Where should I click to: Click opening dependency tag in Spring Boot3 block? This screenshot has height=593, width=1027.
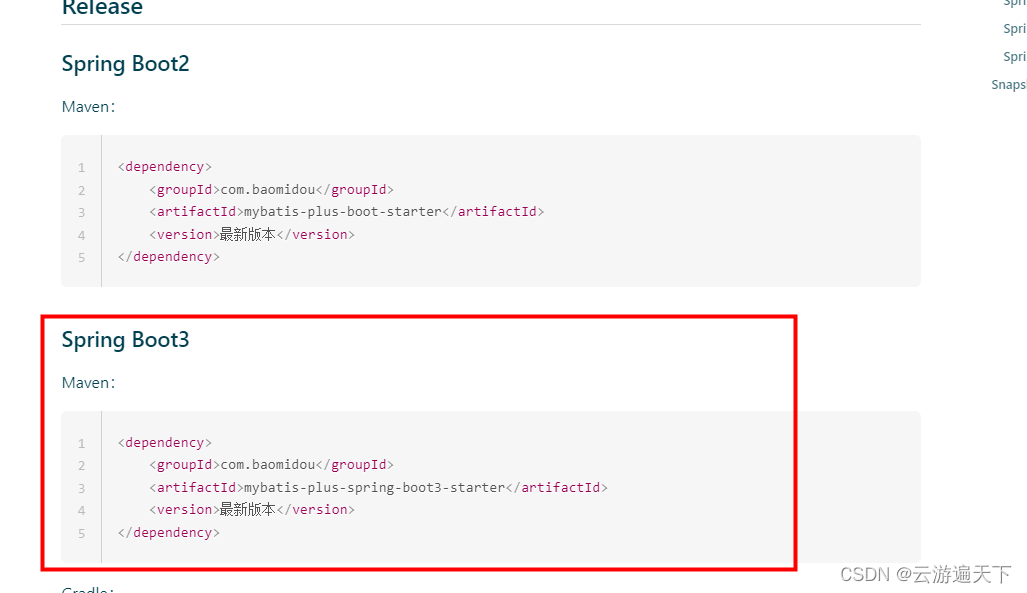(164, 443)
